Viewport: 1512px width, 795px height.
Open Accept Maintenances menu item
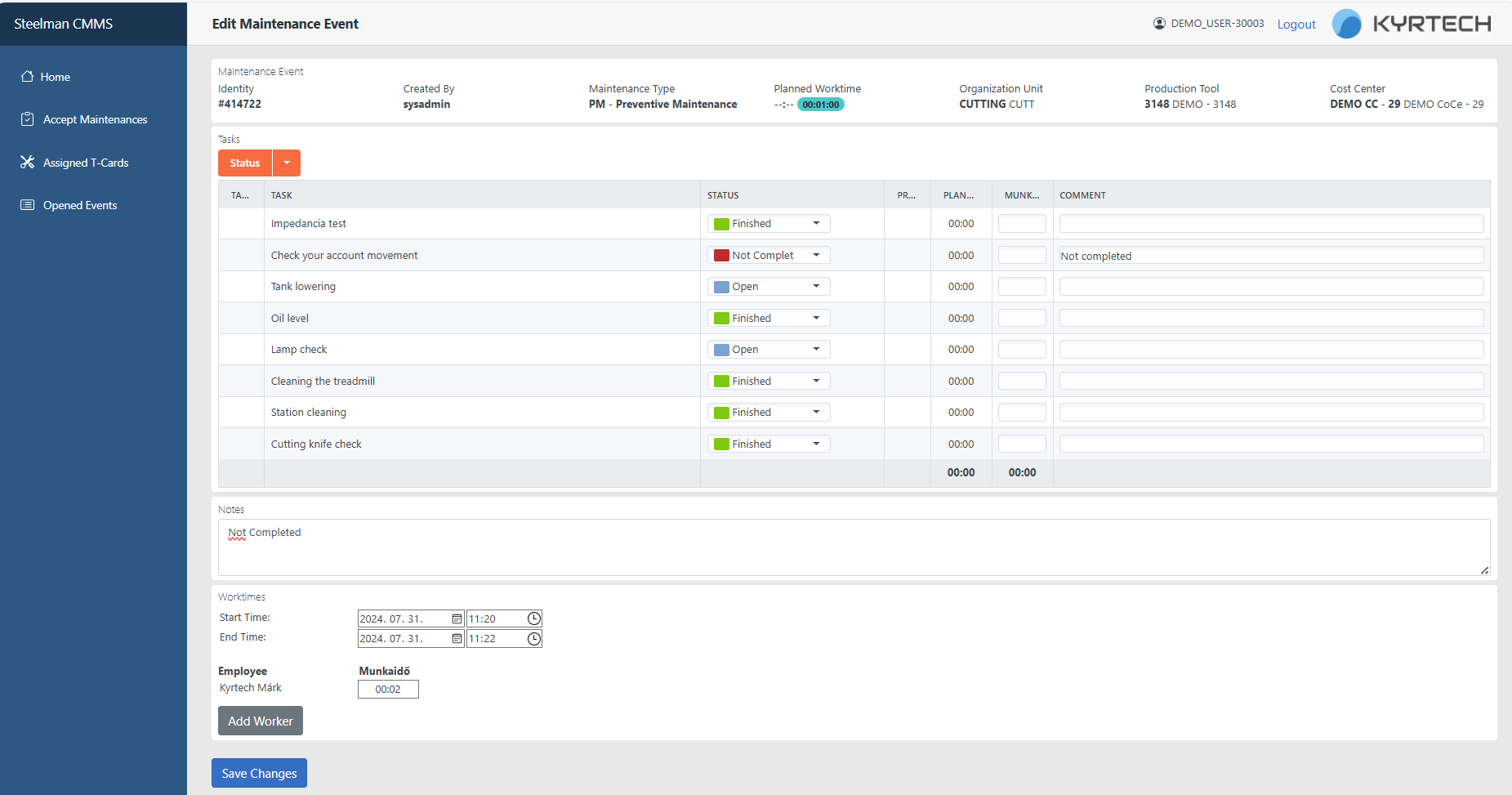coord(95,119)
